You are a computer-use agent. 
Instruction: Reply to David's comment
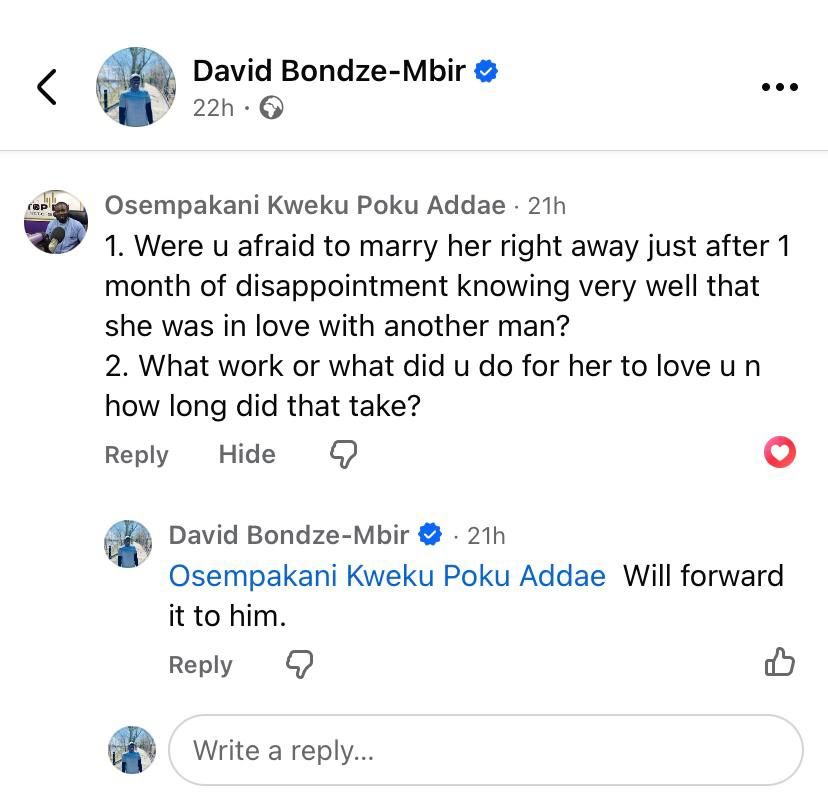[x=200, y=665]
